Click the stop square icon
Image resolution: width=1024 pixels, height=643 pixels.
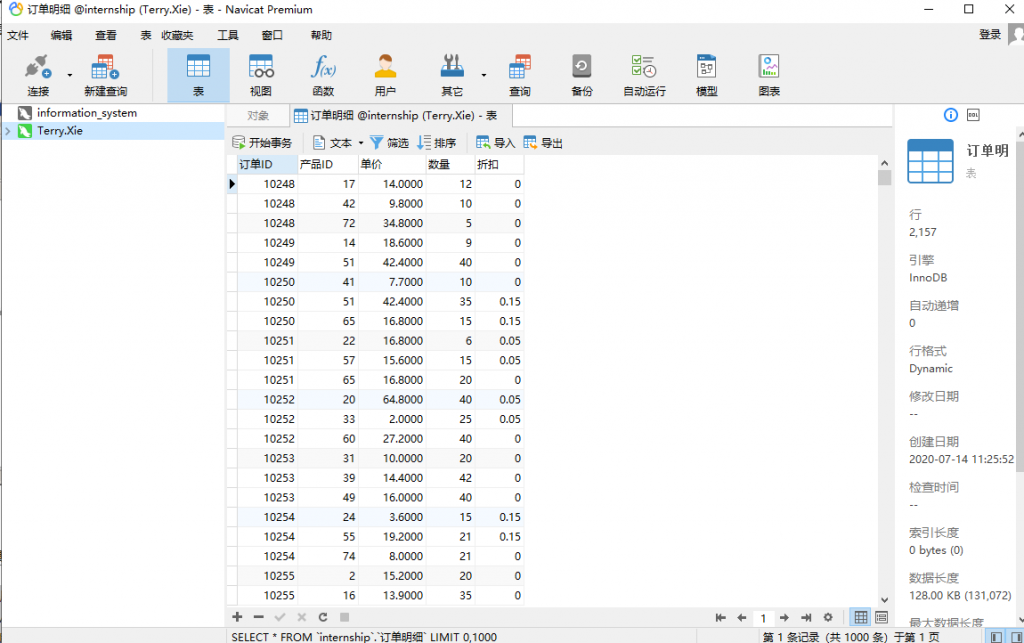click(344, 617)
